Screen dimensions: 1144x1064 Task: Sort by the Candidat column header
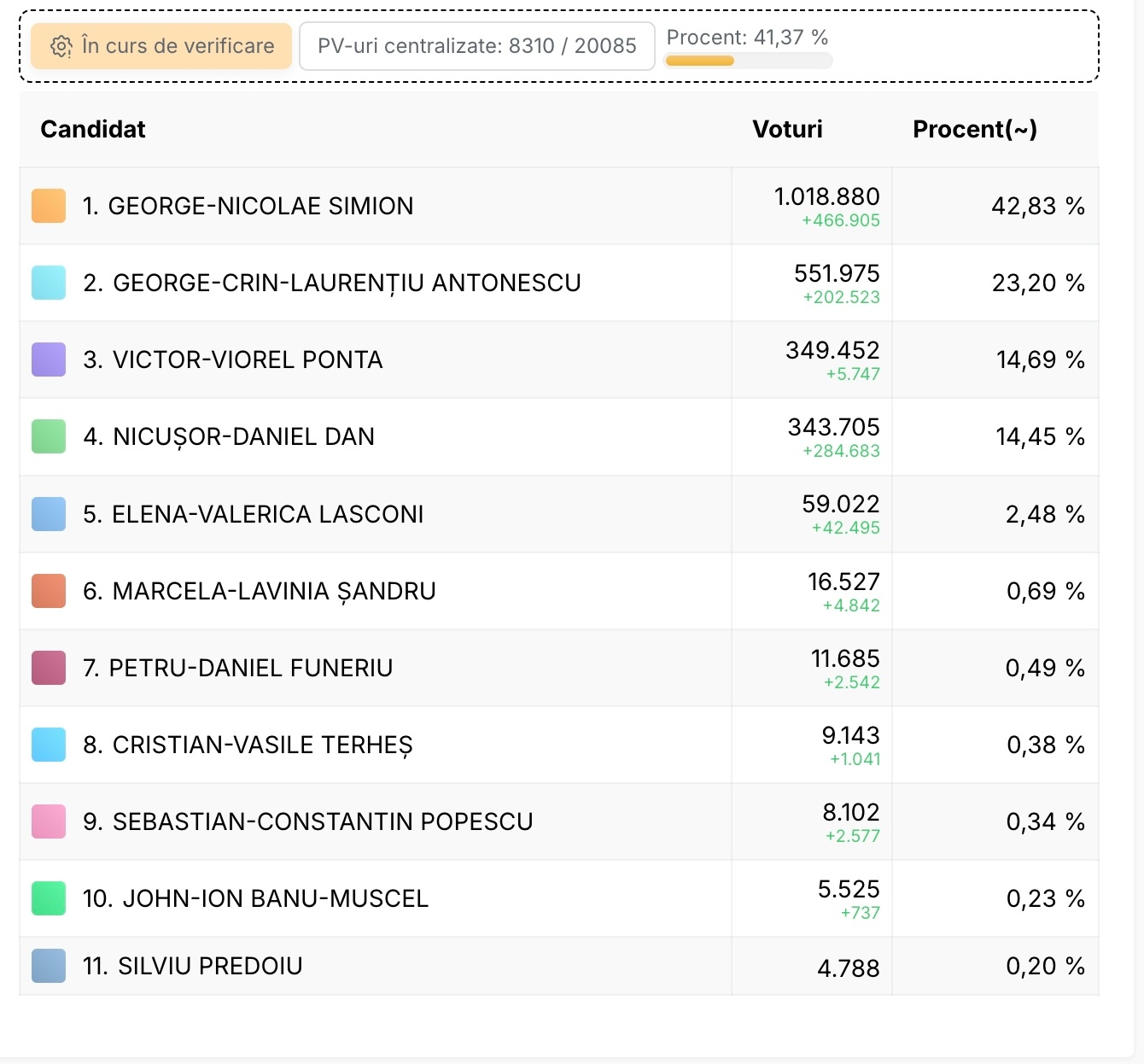[x=93, y=129]
